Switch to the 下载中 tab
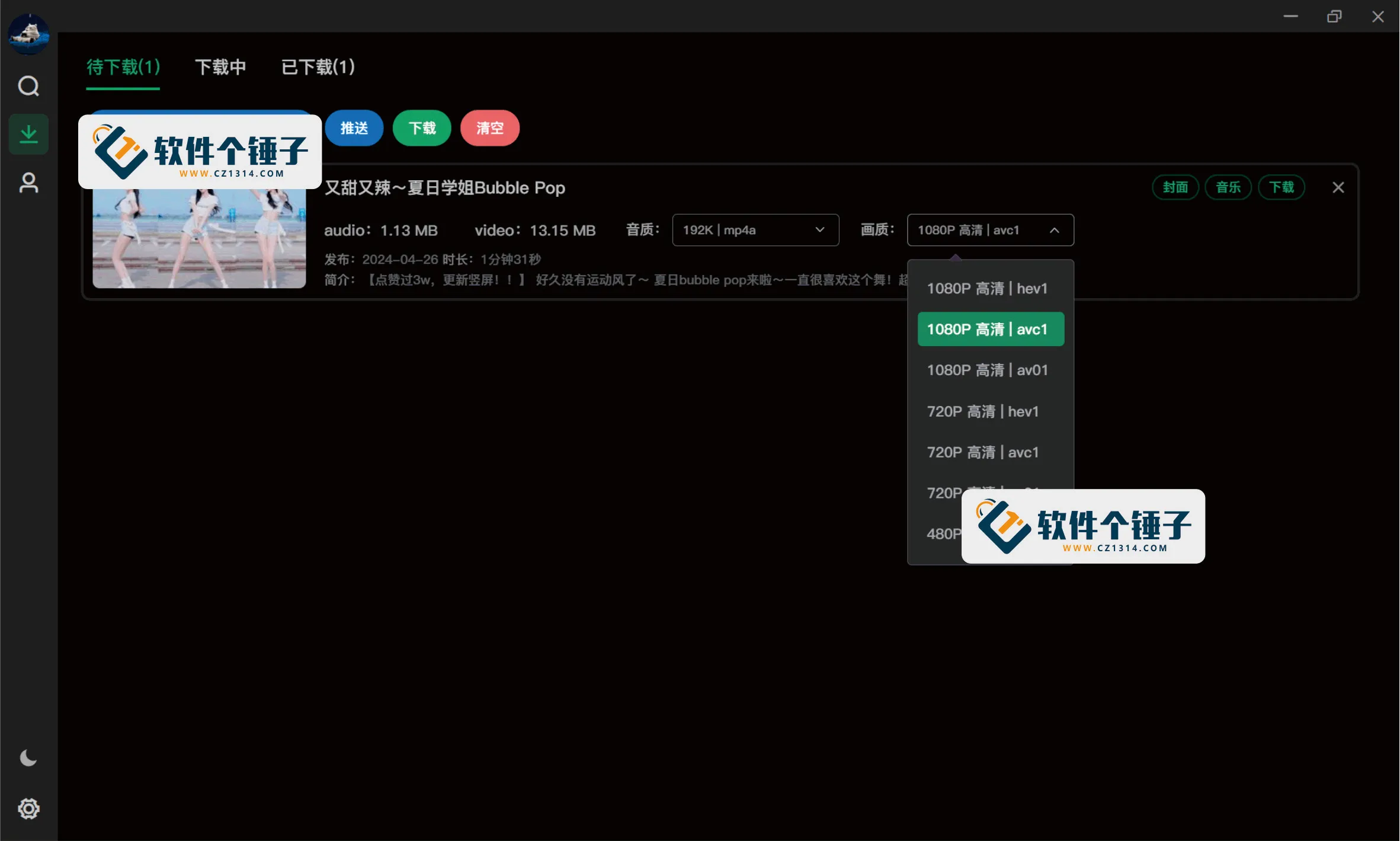Viewport: 1400px width, 841px height. 221,67
